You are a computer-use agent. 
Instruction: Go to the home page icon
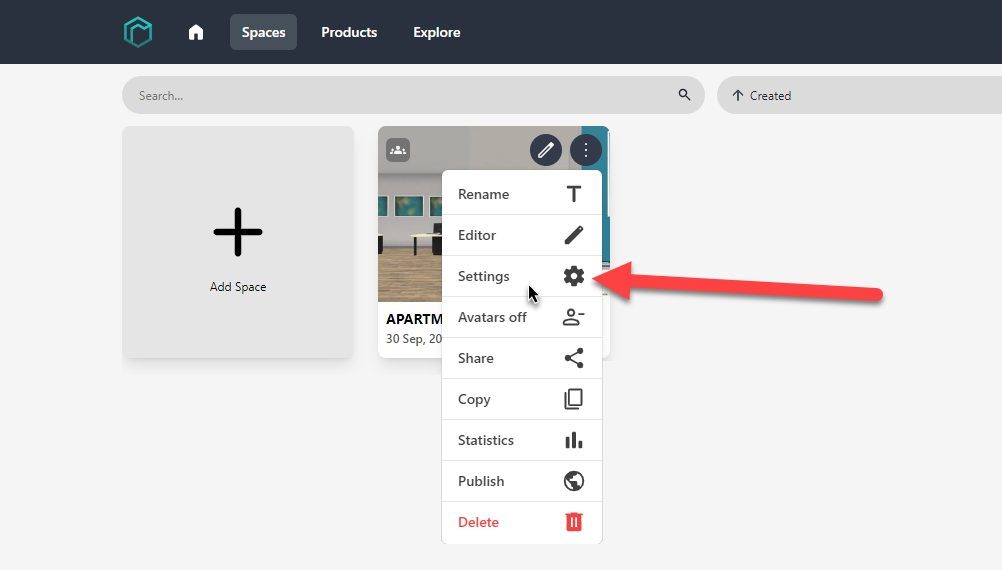tap(196, 32)
